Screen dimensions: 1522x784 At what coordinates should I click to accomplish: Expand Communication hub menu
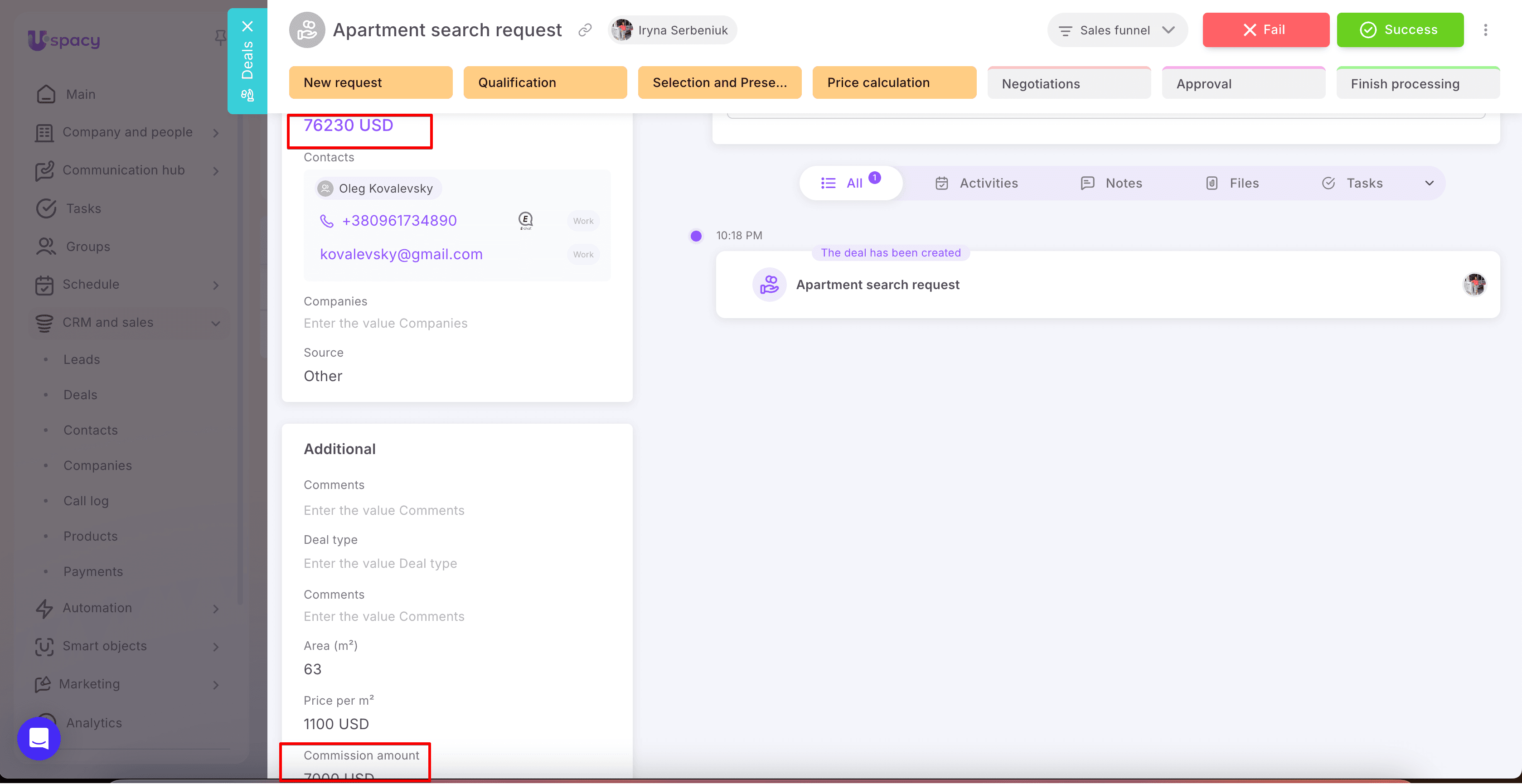(127, 170)
